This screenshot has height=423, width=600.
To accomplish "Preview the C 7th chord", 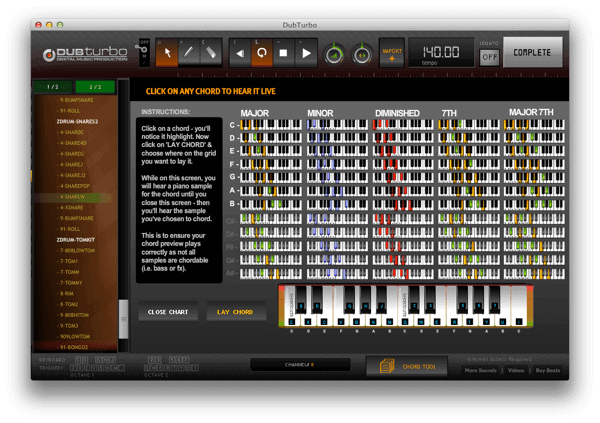I will (x=469, y=125).
